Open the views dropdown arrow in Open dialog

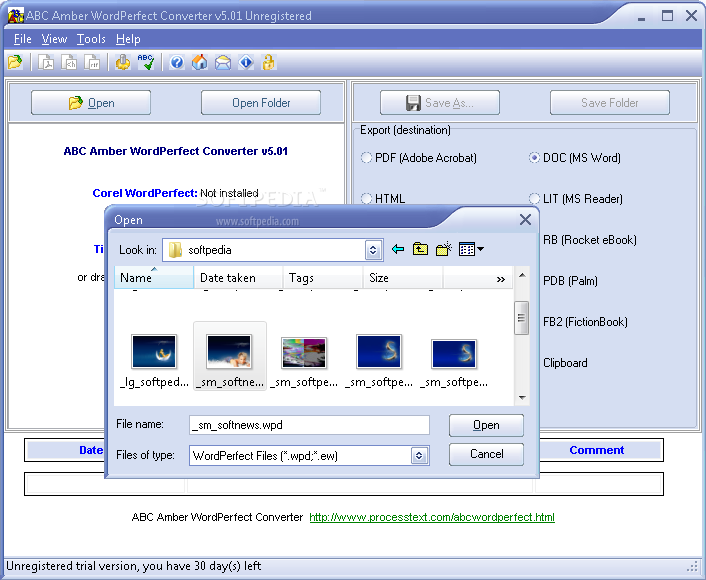480,249
